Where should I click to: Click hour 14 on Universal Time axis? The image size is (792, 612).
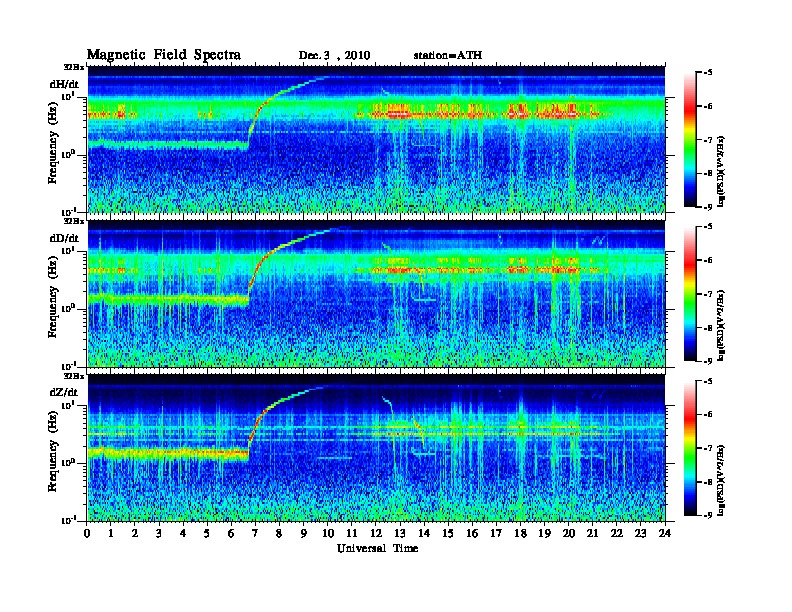click(424, 533)
